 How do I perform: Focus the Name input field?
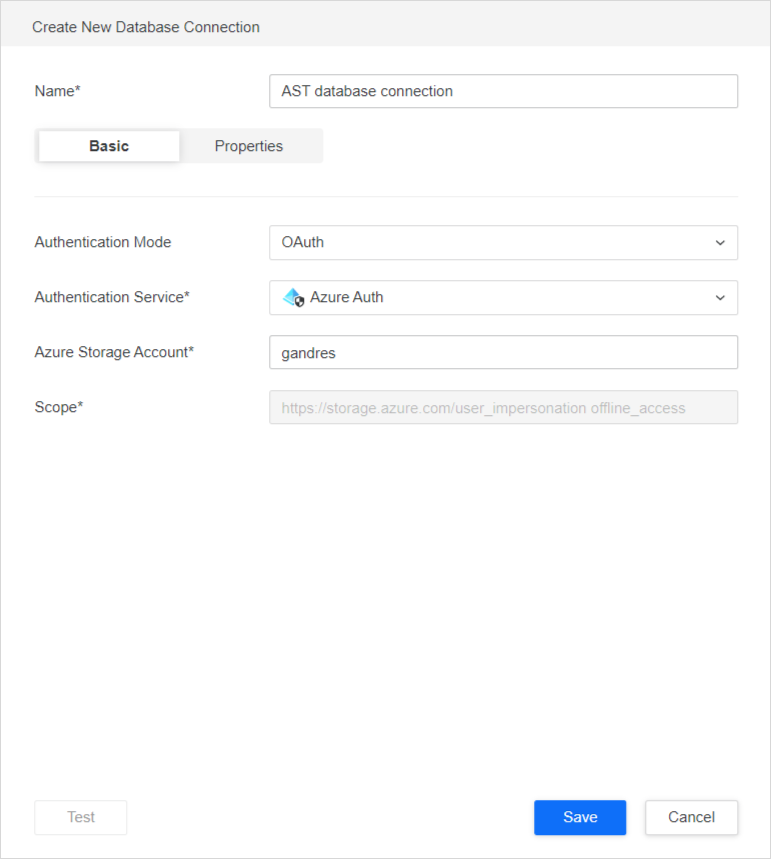[503, 91]
